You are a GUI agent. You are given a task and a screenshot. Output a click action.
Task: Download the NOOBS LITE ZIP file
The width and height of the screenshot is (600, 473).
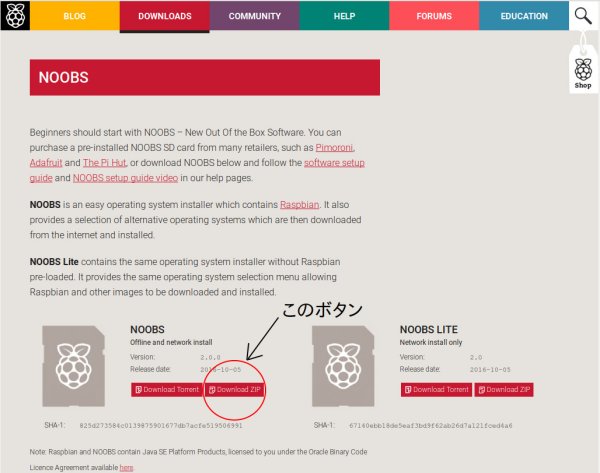point(504,390)
